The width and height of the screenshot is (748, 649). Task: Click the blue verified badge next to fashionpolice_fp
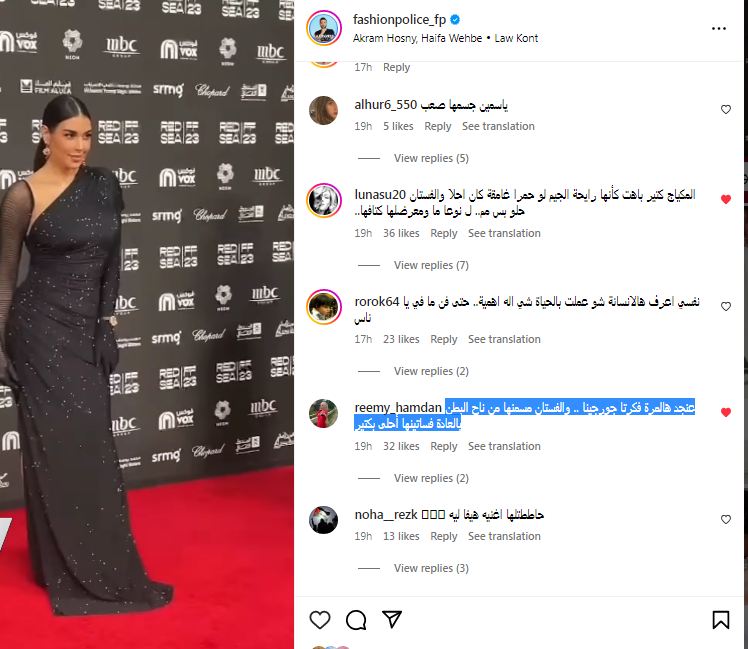tap(455, 20)
